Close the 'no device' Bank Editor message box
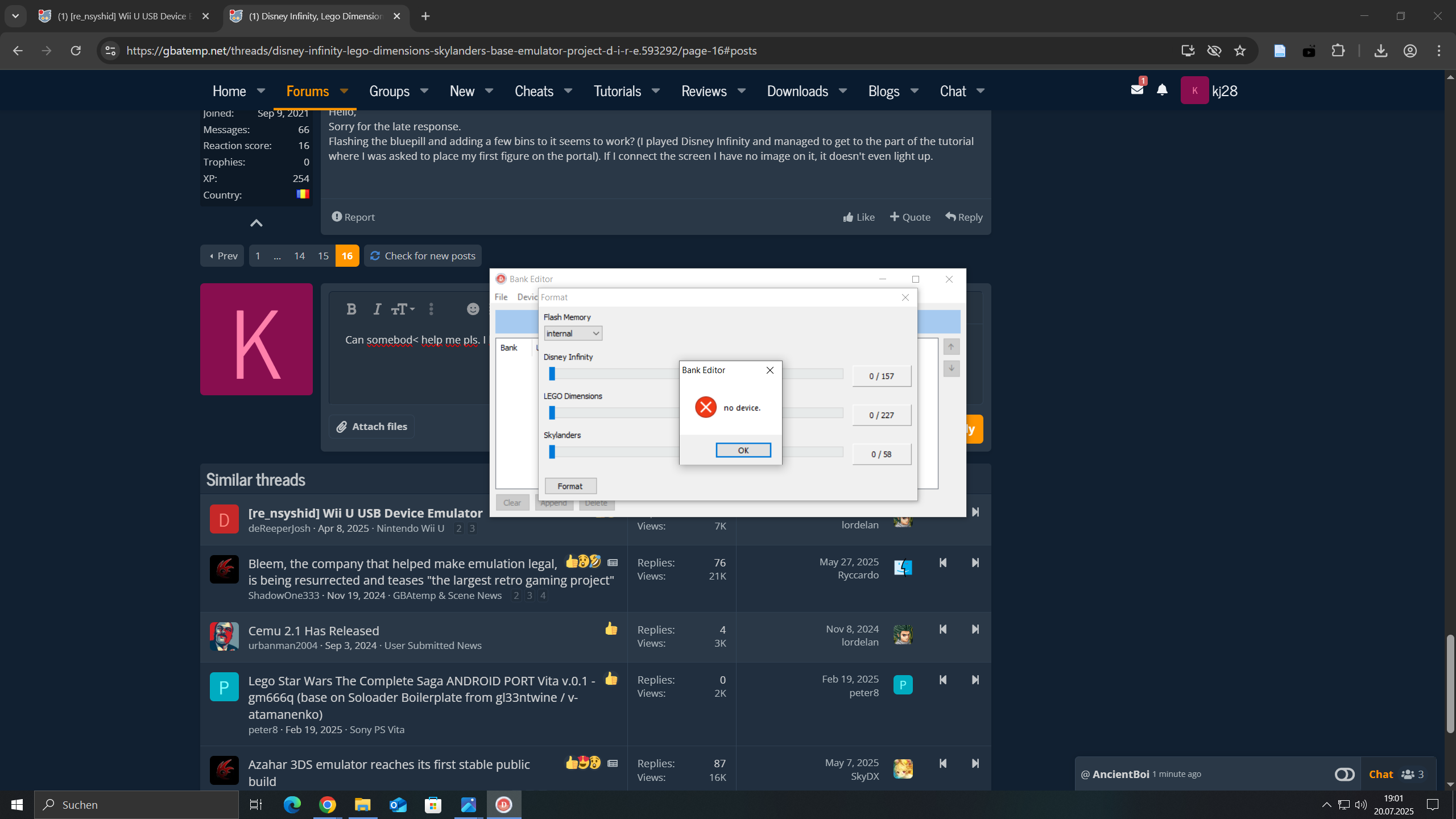Viewport: 1456px width, 819px height. click(x=770, y=370)
